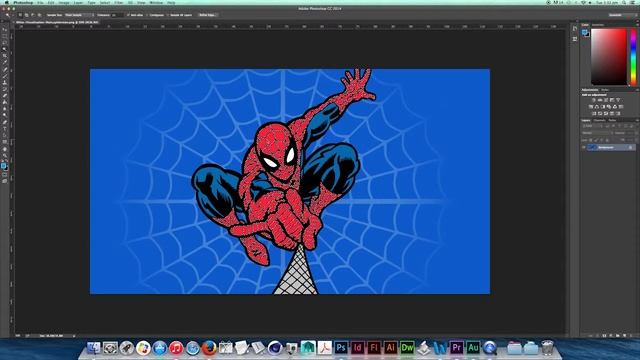Toggle the Contiguous checkbox
The height and width of the screenshot is (360, 640).
click(147, 15)
